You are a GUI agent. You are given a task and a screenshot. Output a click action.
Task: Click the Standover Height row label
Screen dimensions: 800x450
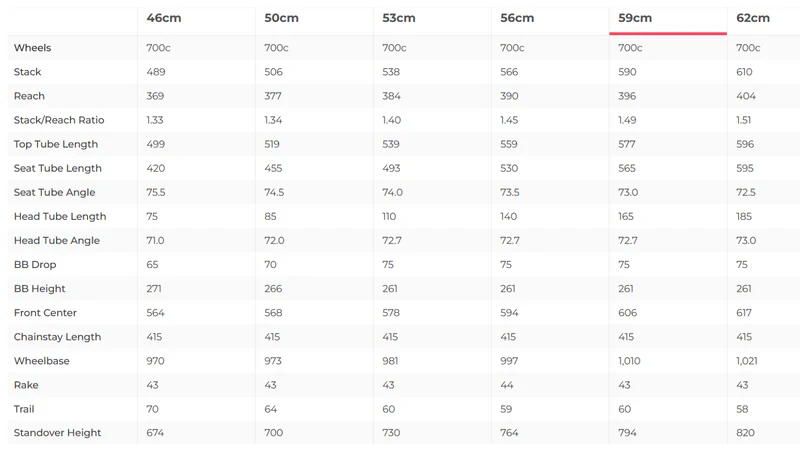tap(58, 433)
